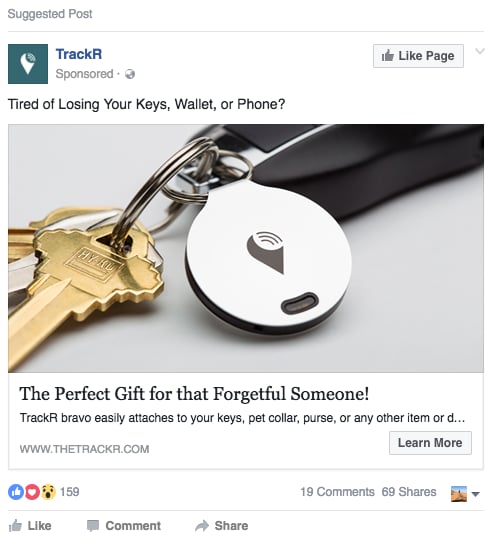The height and width of the screenshot is (540, 494).
Task: Open the profile picture identity selector
Action: coord(459,494)
